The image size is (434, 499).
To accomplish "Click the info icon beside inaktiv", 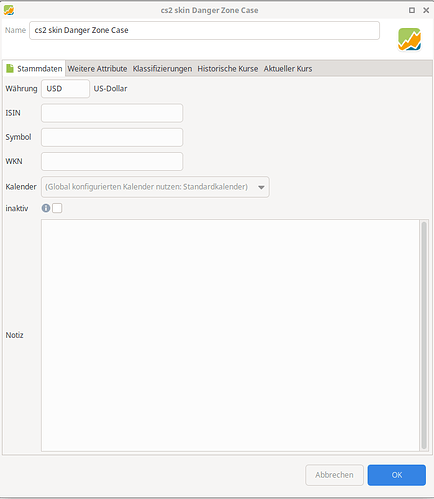I will (46, 208).
